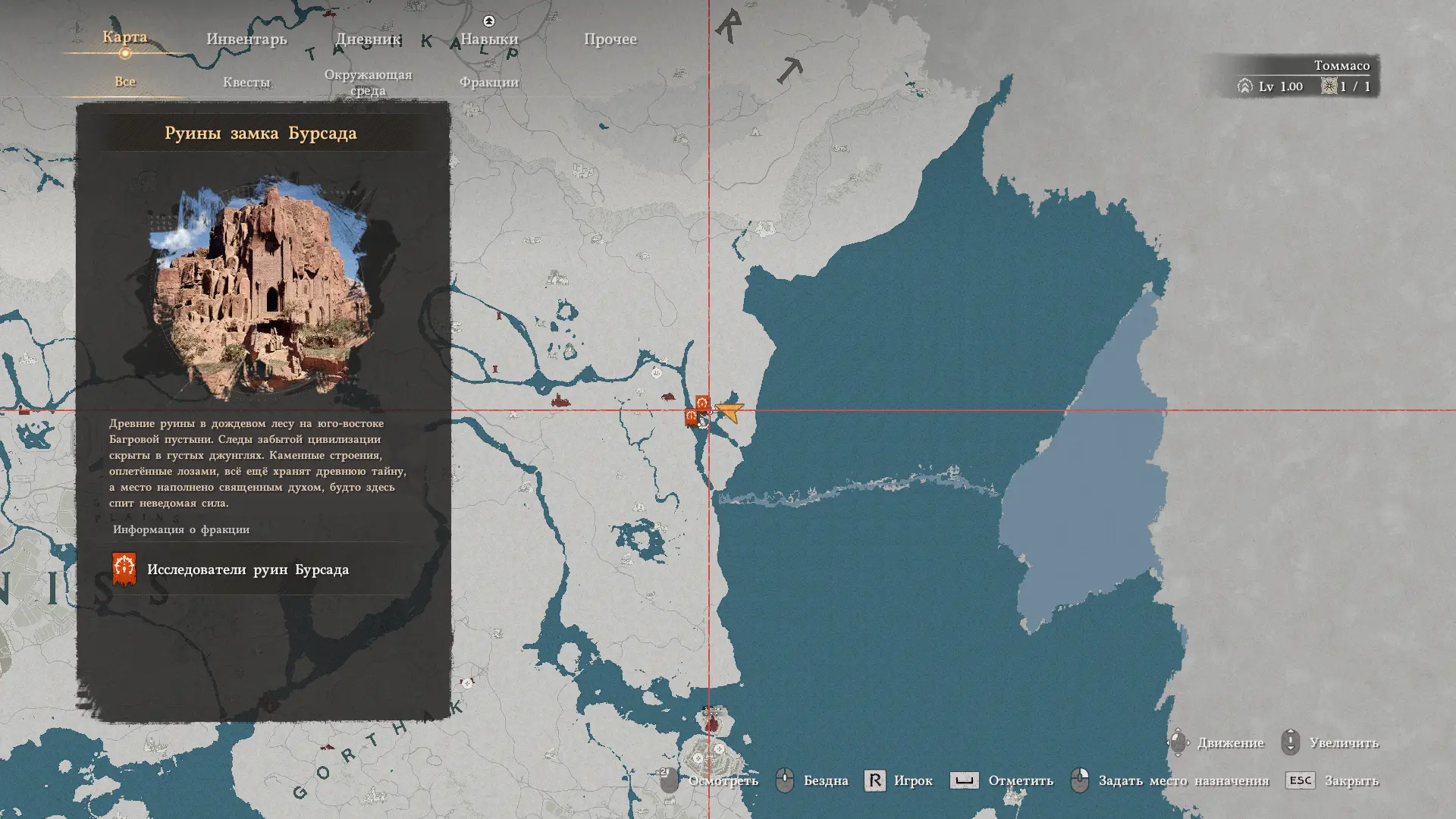Click the Бездна mouse button prompt
The height and width of the screenshot is (819, 1456).
(785, 780)
